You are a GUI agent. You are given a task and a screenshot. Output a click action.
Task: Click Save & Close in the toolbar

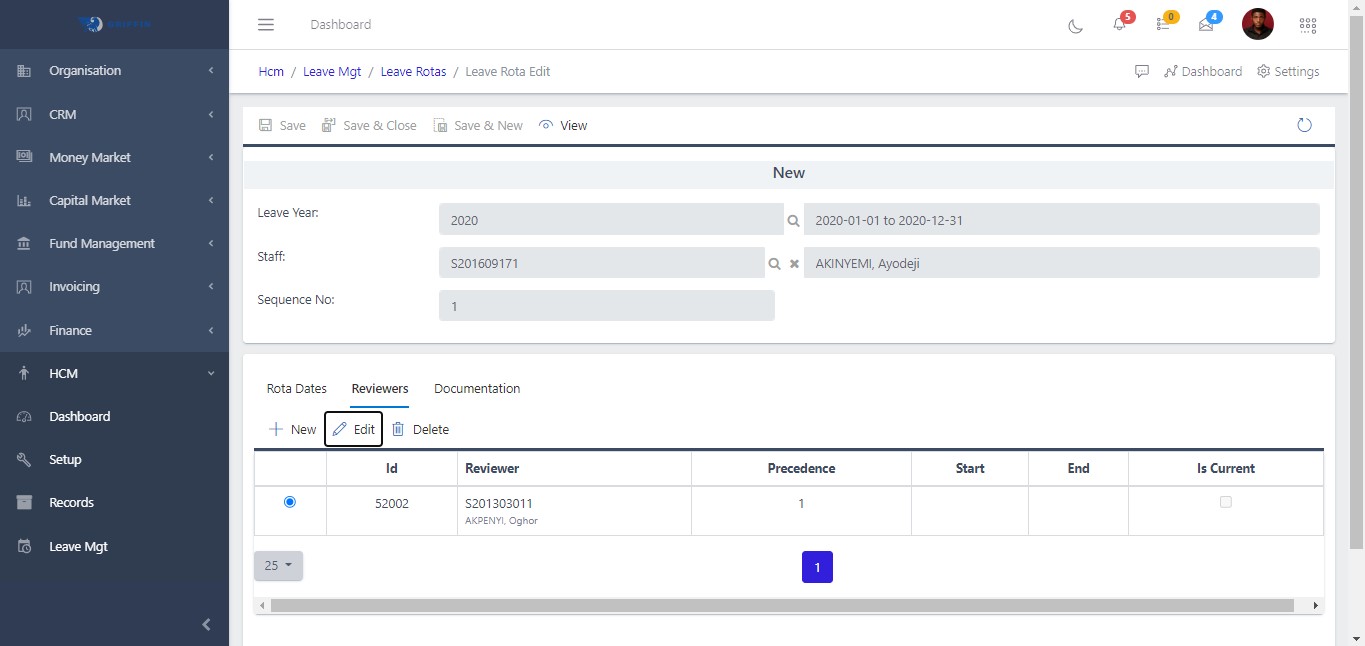(x=369, y=124)
